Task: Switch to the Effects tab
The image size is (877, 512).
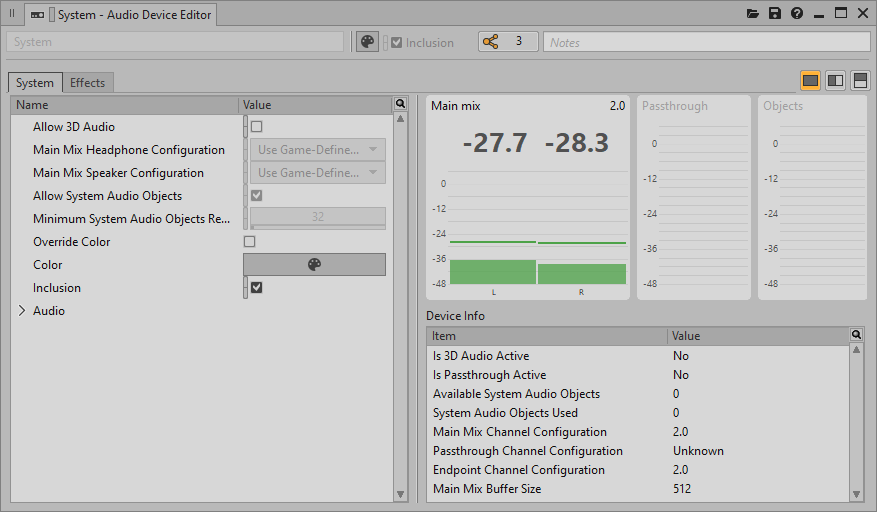Action: point(88,83)
